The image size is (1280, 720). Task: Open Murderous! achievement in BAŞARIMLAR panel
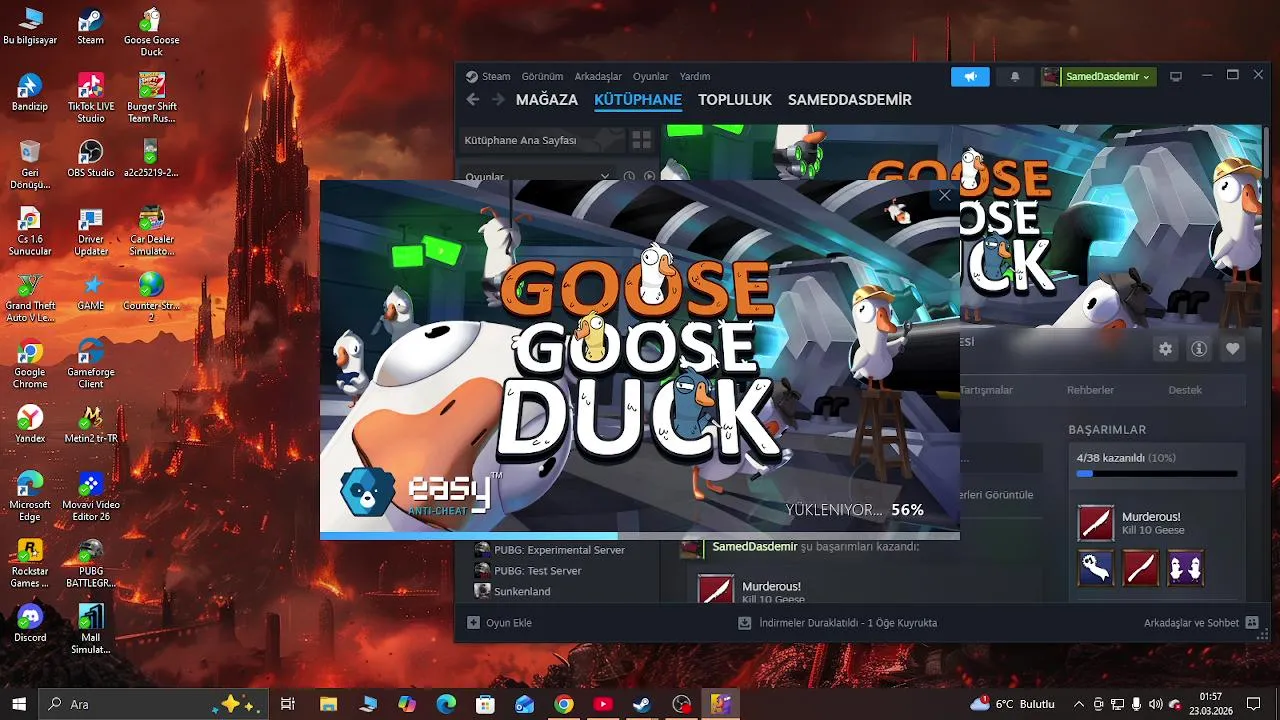1158,523
